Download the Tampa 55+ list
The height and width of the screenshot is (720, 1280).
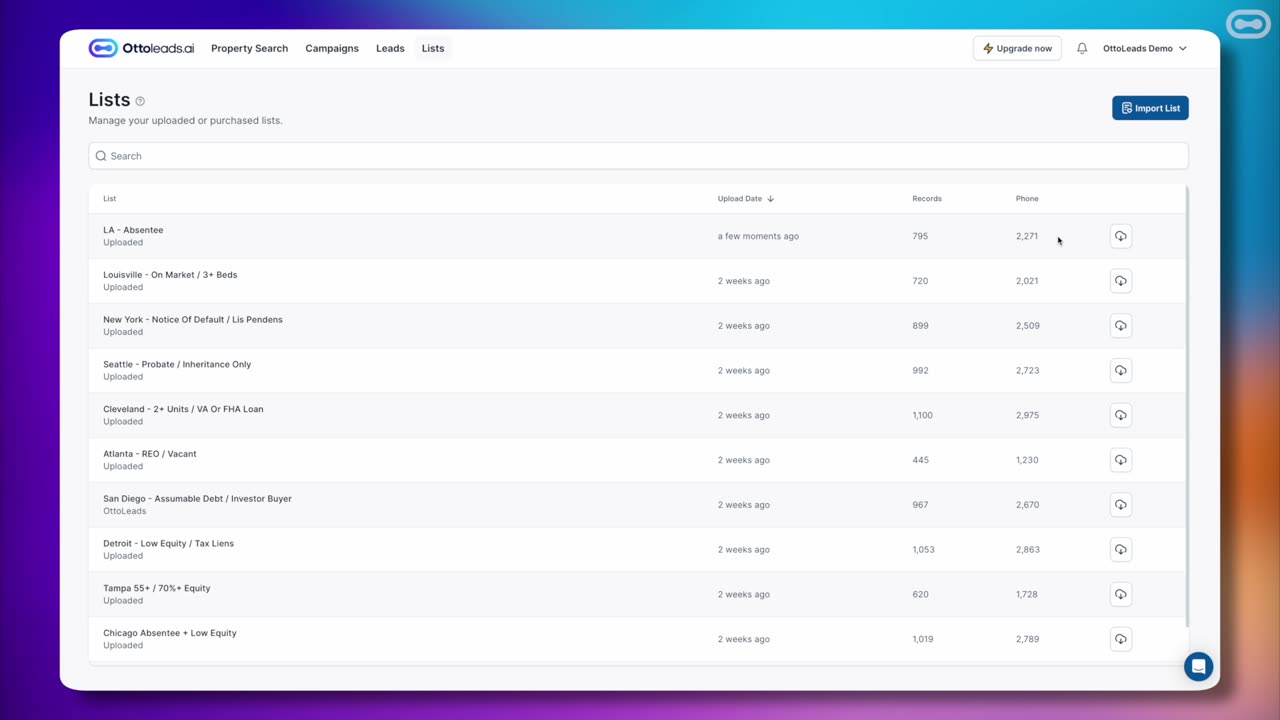pyautogui.click(x=1120, y=594)
